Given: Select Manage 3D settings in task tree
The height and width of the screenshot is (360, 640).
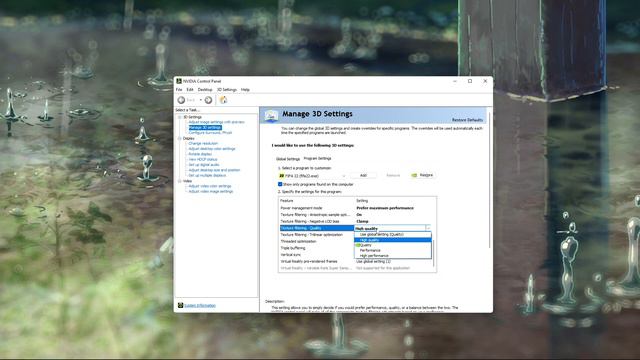Looking at the screenshot, I should click(205, 127).
